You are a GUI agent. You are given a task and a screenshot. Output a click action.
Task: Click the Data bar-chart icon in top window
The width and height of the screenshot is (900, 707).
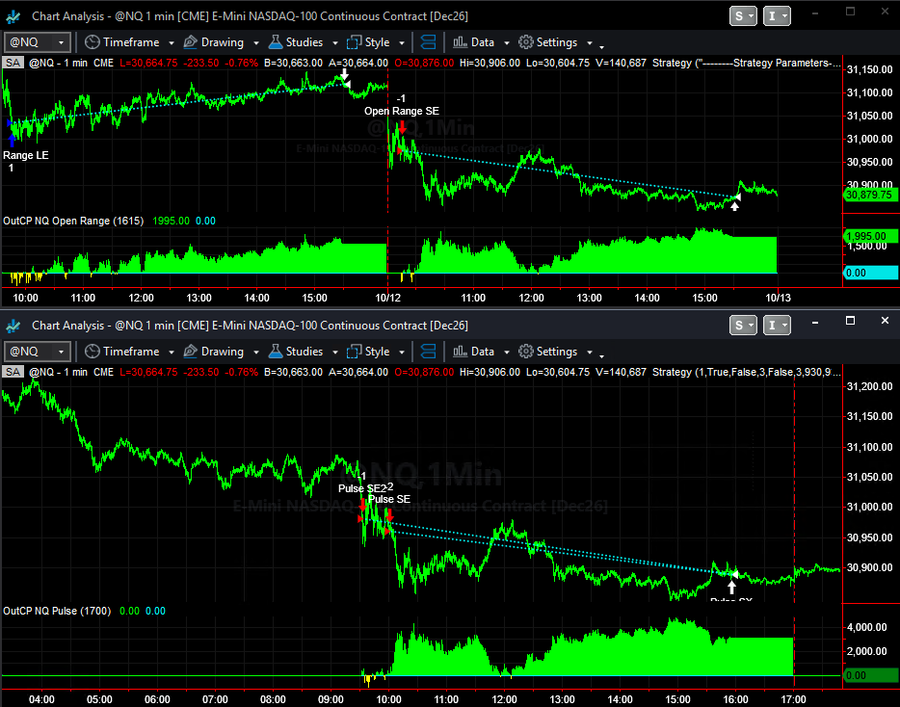[460, 42]
